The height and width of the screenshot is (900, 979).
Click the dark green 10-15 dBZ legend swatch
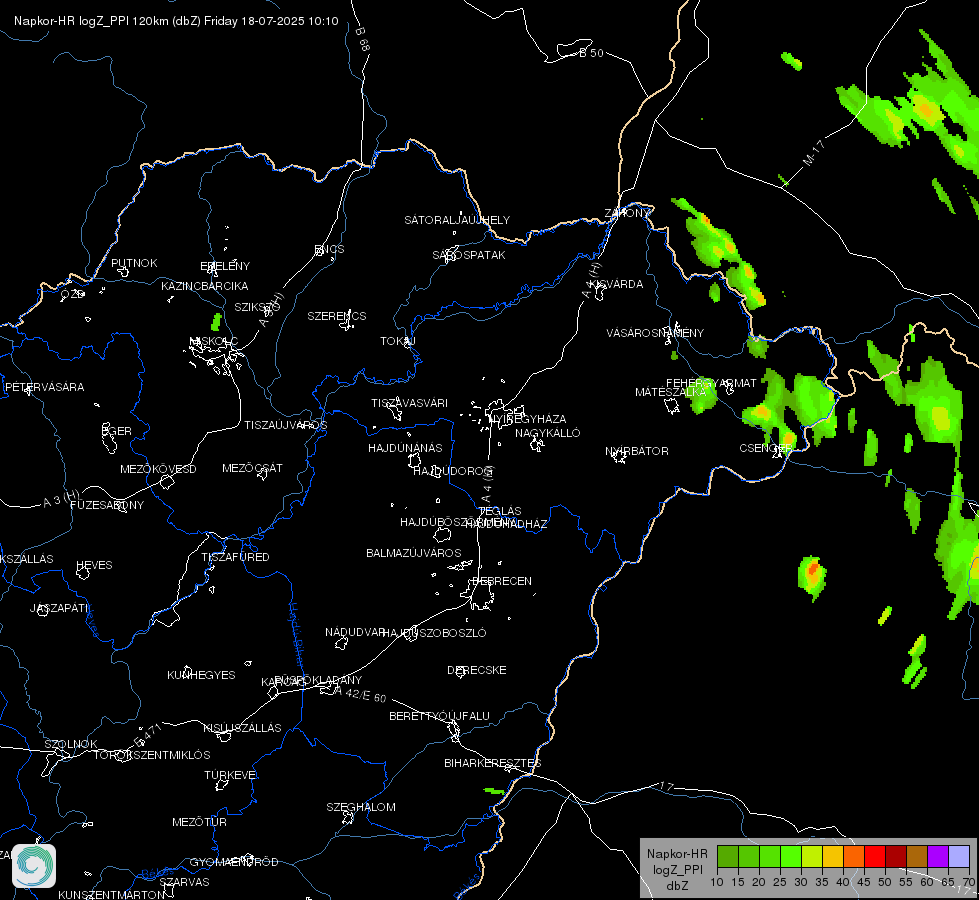click(727, 857)
